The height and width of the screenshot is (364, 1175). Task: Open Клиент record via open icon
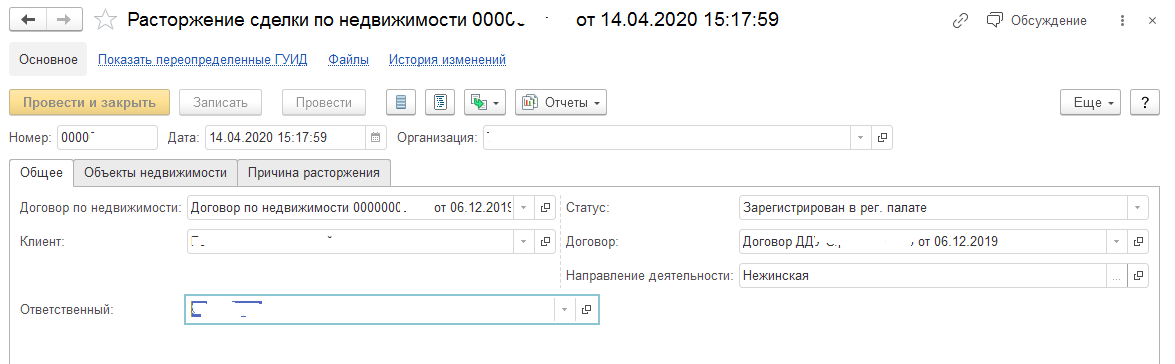[x=546, y=241]
